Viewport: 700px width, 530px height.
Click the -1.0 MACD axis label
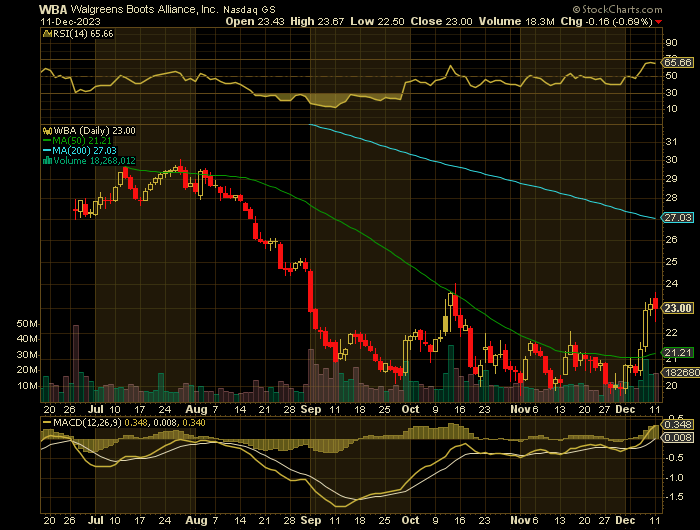point(673,478)
